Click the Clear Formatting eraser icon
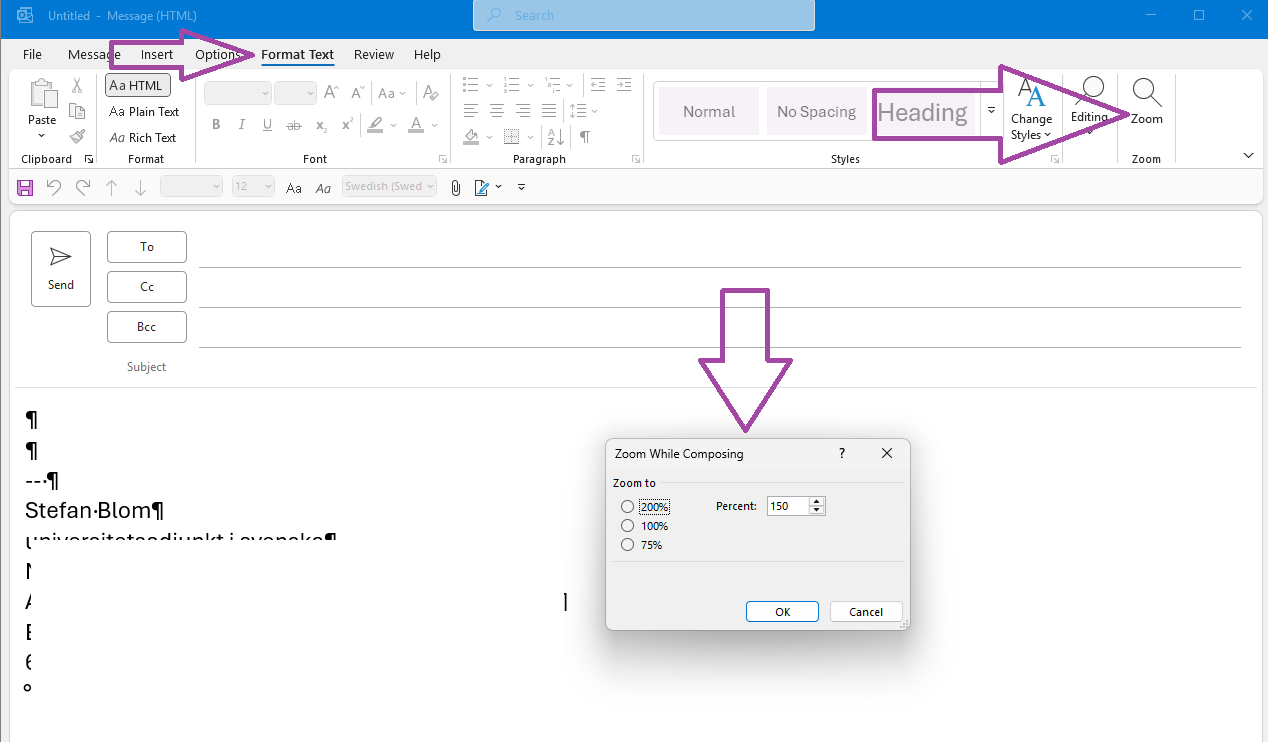 pyautogui.click(x=431, y=93)
